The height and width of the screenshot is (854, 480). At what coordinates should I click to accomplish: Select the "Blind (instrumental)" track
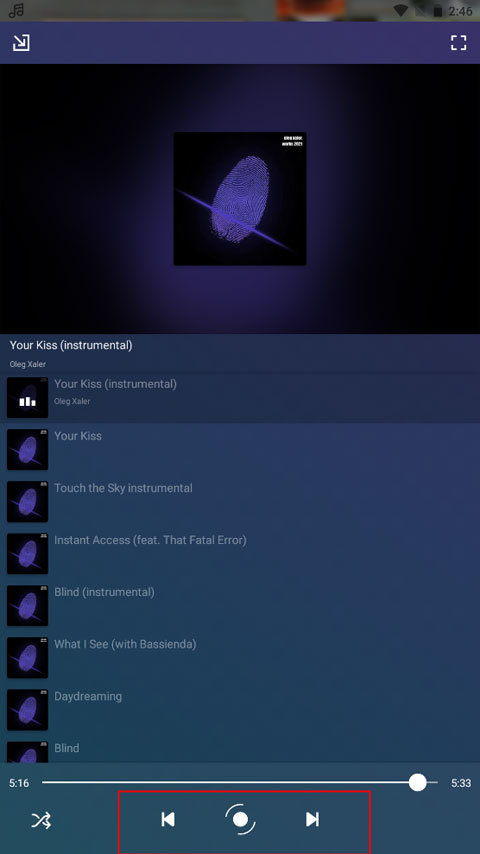240,606
